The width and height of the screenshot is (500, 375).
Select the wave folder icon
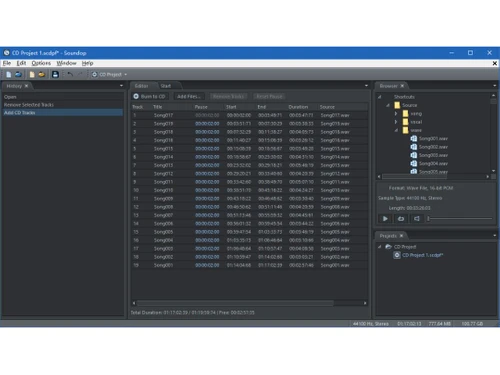pyautogui.click(x=405, y=130)
